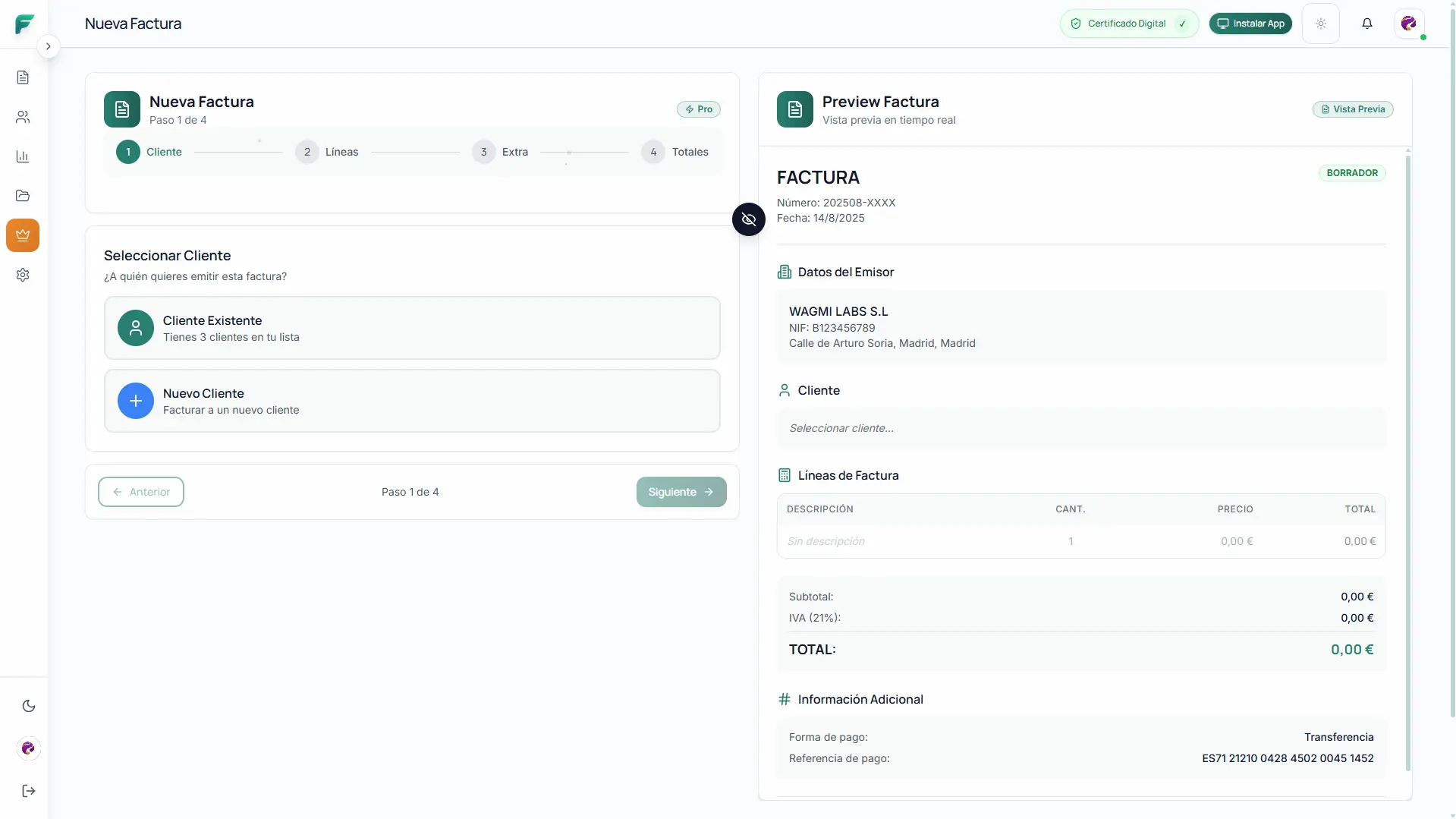Click the orange crown premium icon

[23, 235]
